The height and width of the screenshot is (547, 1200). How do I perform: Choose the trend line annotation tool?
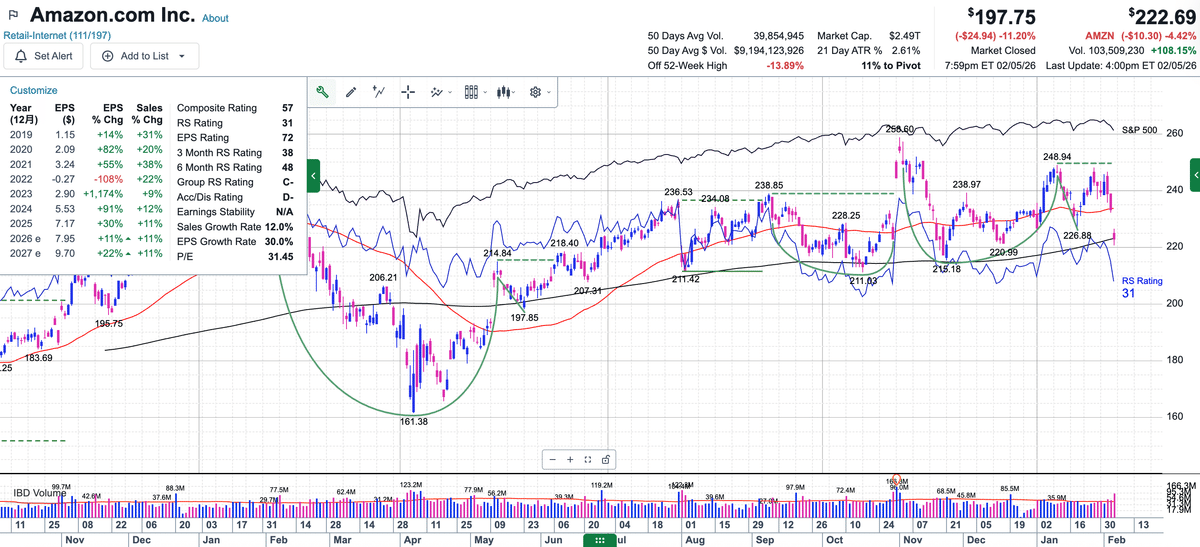pos(379,92)
